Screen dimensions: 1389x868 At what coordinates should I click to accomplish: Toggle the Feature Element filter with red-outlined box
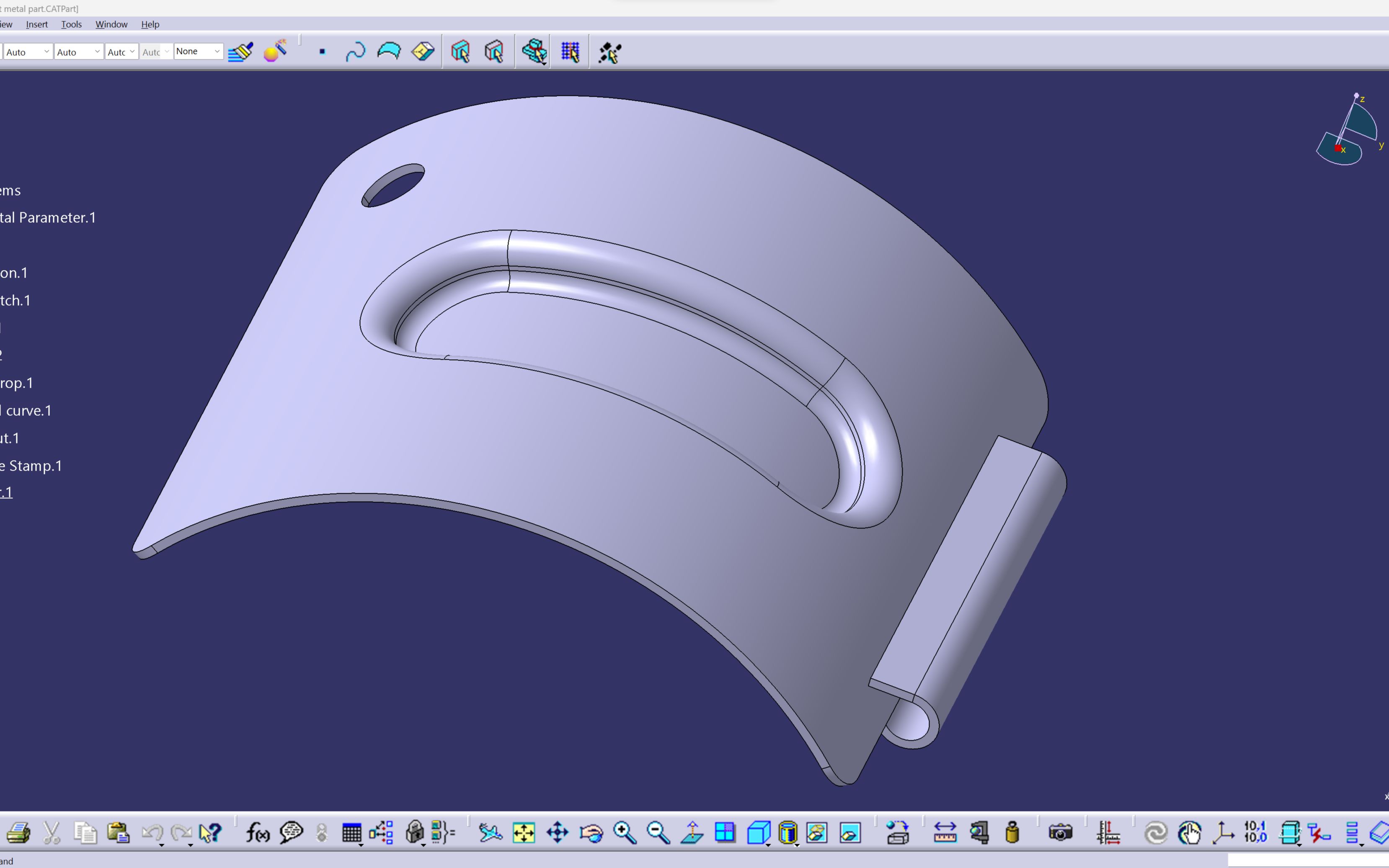tap(460, 52)
